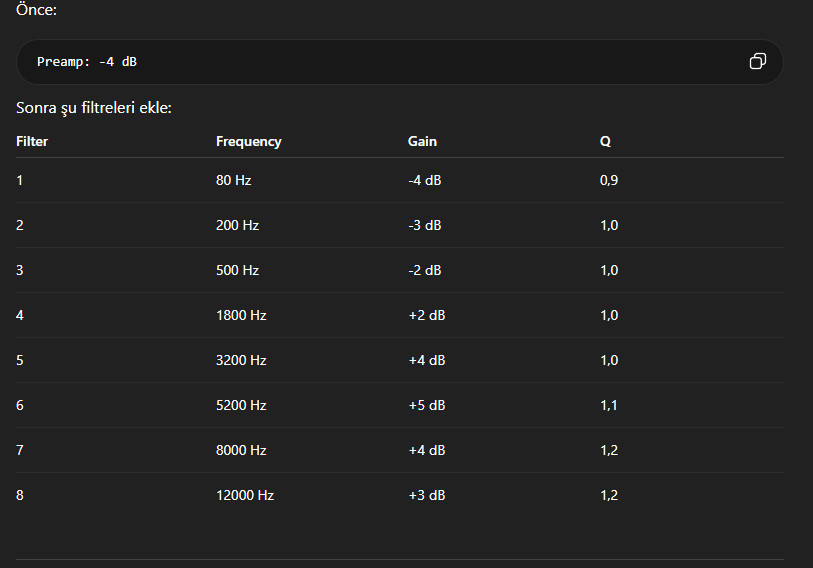813x568 pixels.
Task: Select the Filter column header
Action: coord(32,141)
